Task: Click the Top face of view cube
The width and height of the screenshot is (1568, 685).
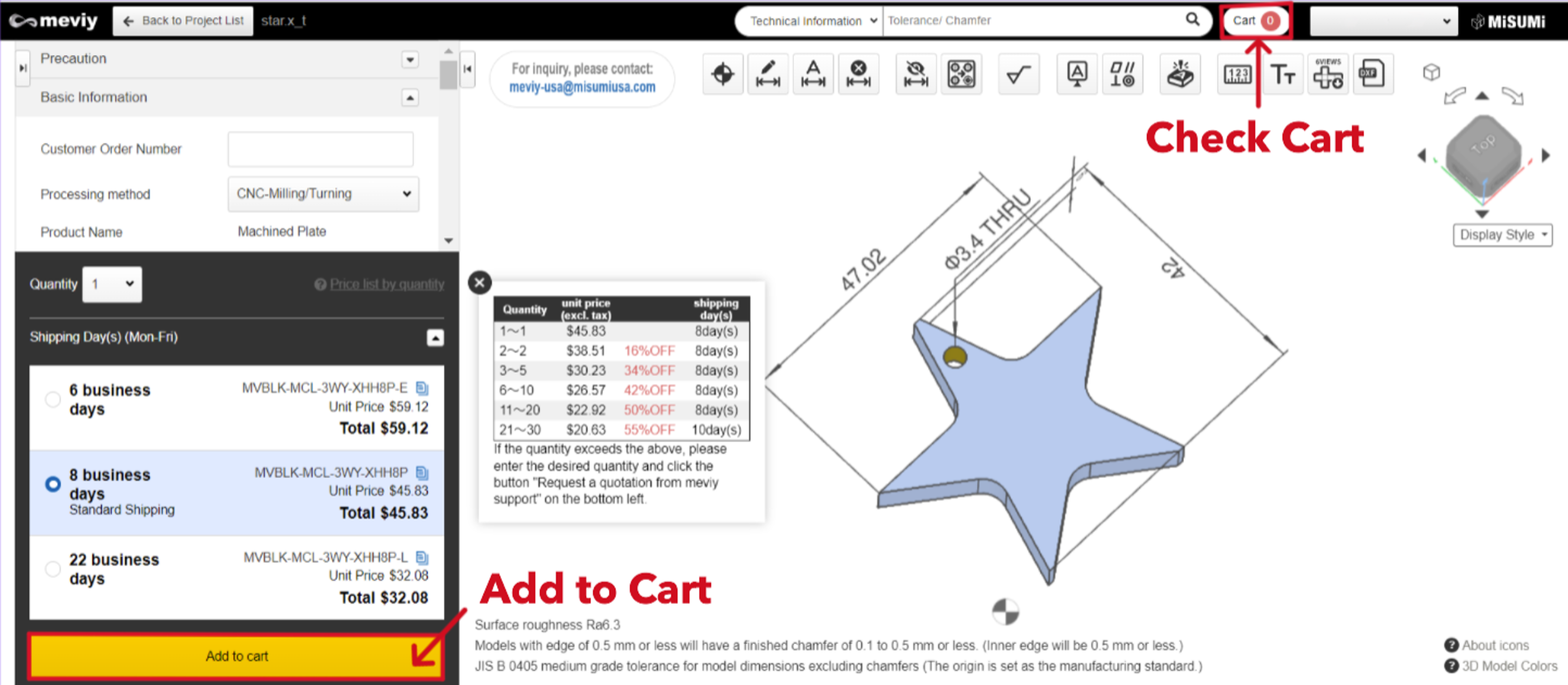Action: point(1483,145)
